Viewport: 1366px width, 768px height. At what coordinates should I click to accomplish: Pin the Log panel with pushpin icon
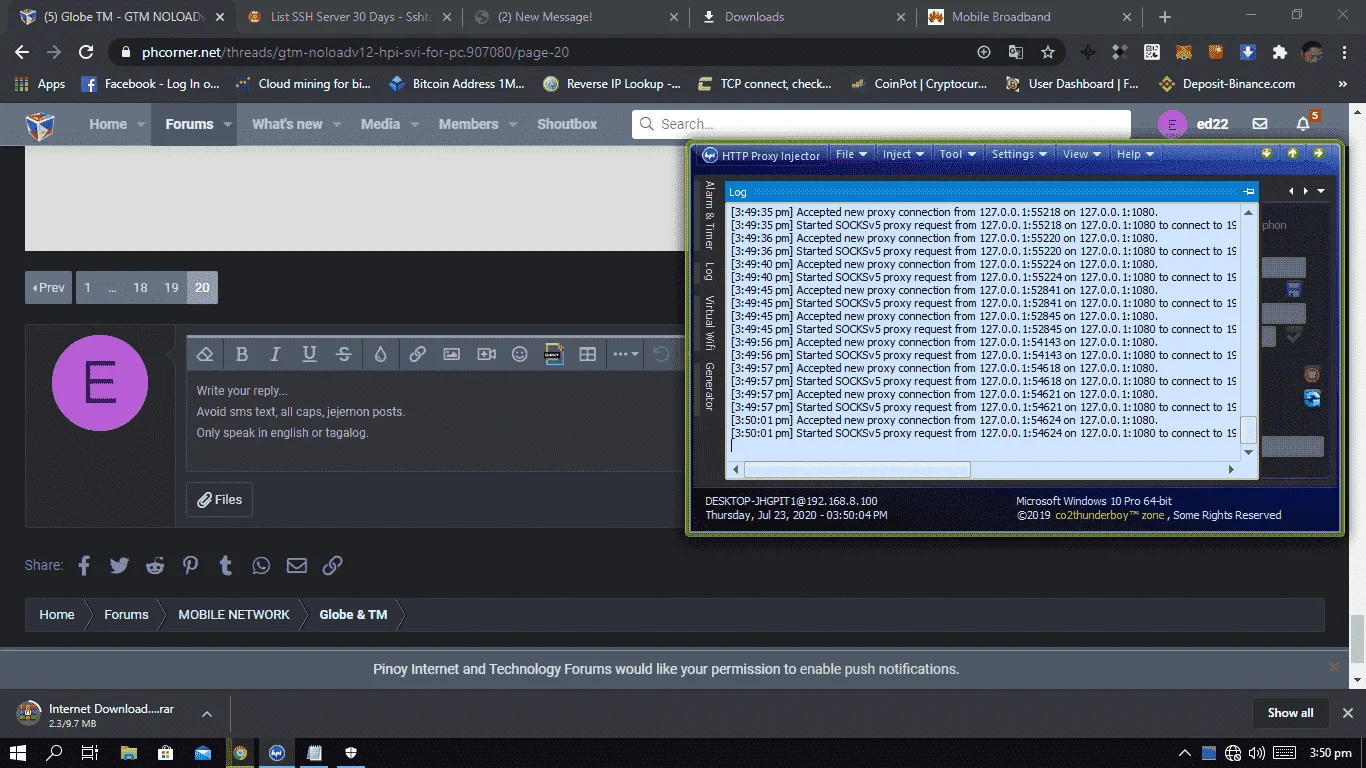[1248, 191]
